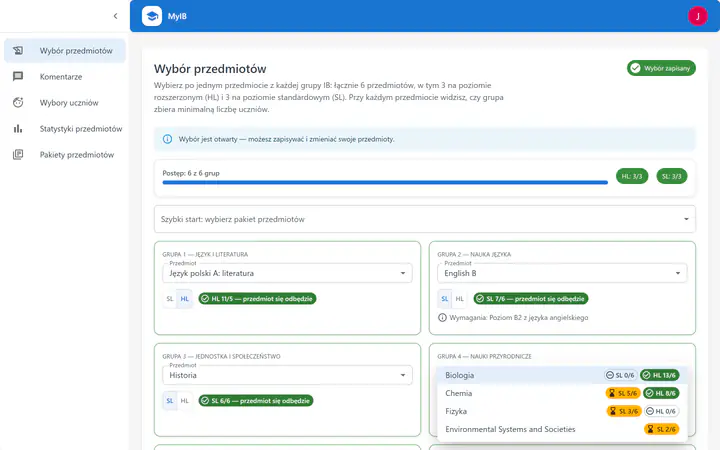Open the user avatar J menu
The height and width of the screenshot is (450, 720).
click(698, 16)
